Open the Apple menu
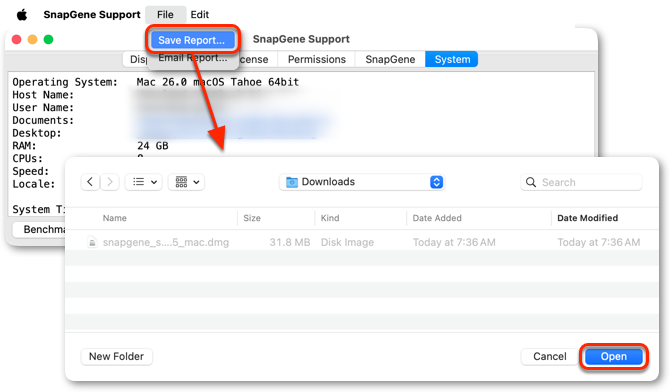 22,15
